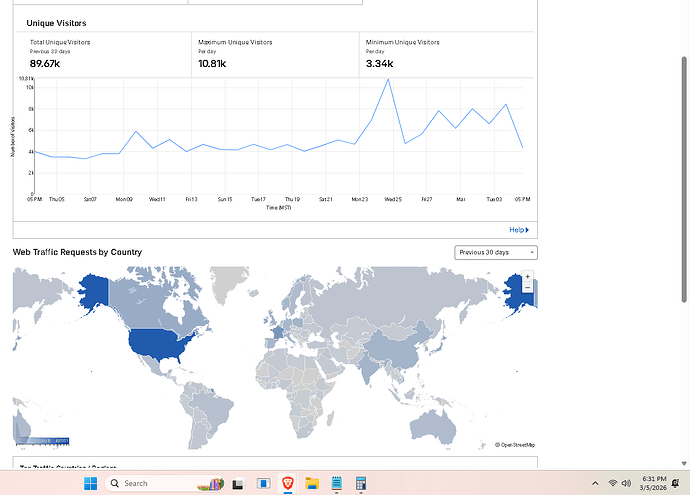The width and height of the screenshot is (690, 495).
Task: Click the Wed 25 peak on chart
Action: 388,79
